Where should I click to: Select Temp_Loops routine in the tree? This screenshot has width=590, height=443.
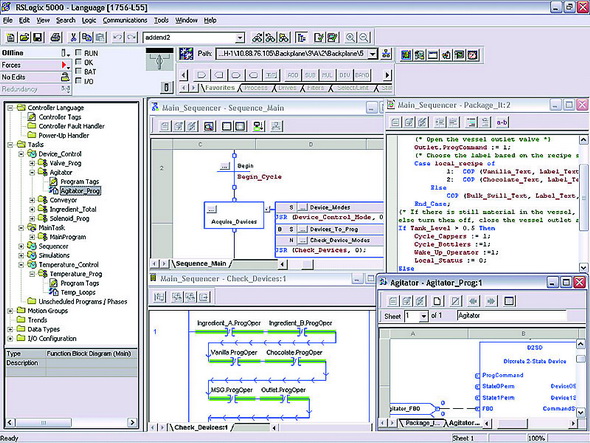[x=78, y=292]
